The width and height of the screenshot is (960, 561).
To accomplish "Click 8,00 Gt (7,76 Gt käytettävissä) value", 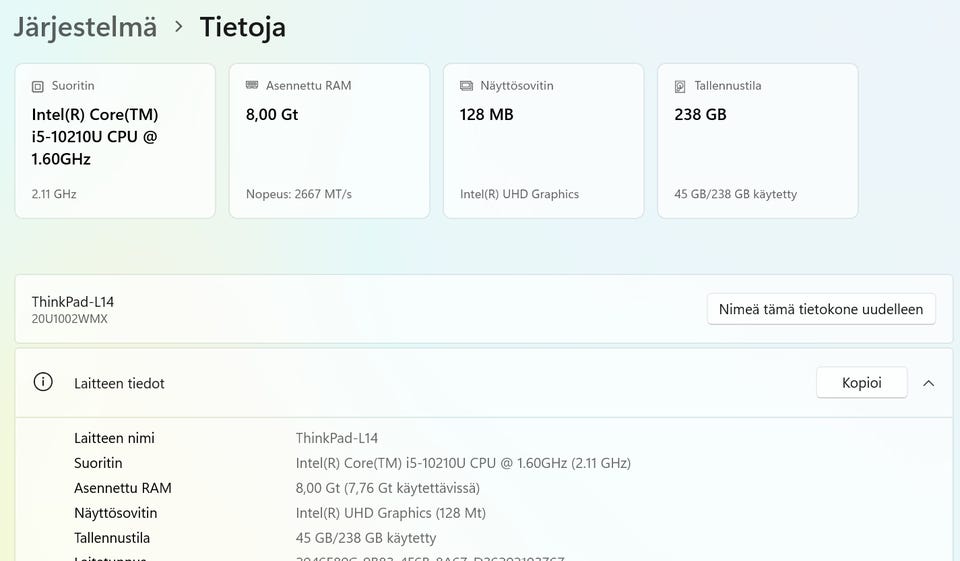I will click(x=388, y=488).
